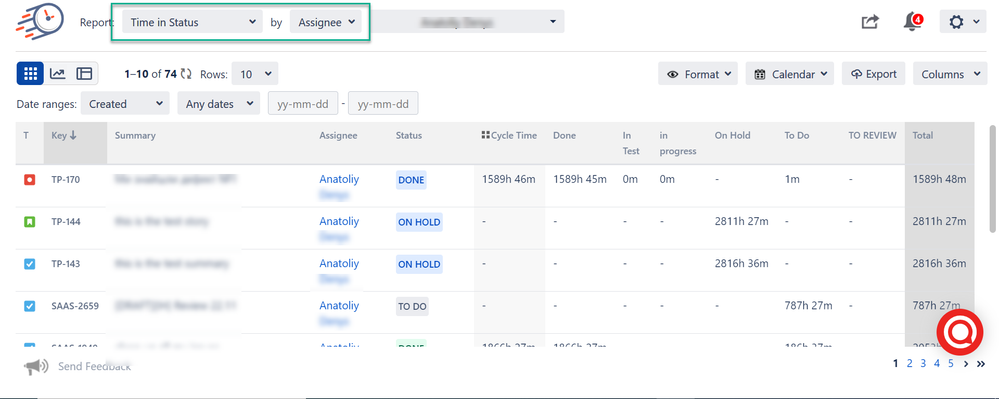The height and width of the screenshot is (399, 999).
Task: Open the Rows count dropdown
Action: [255, 74]
